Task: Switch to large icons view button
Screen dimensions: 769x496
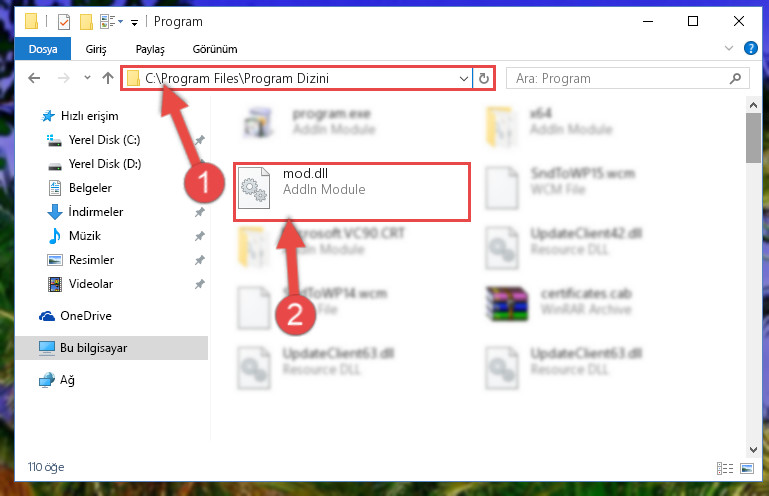Action: (747, 469)
